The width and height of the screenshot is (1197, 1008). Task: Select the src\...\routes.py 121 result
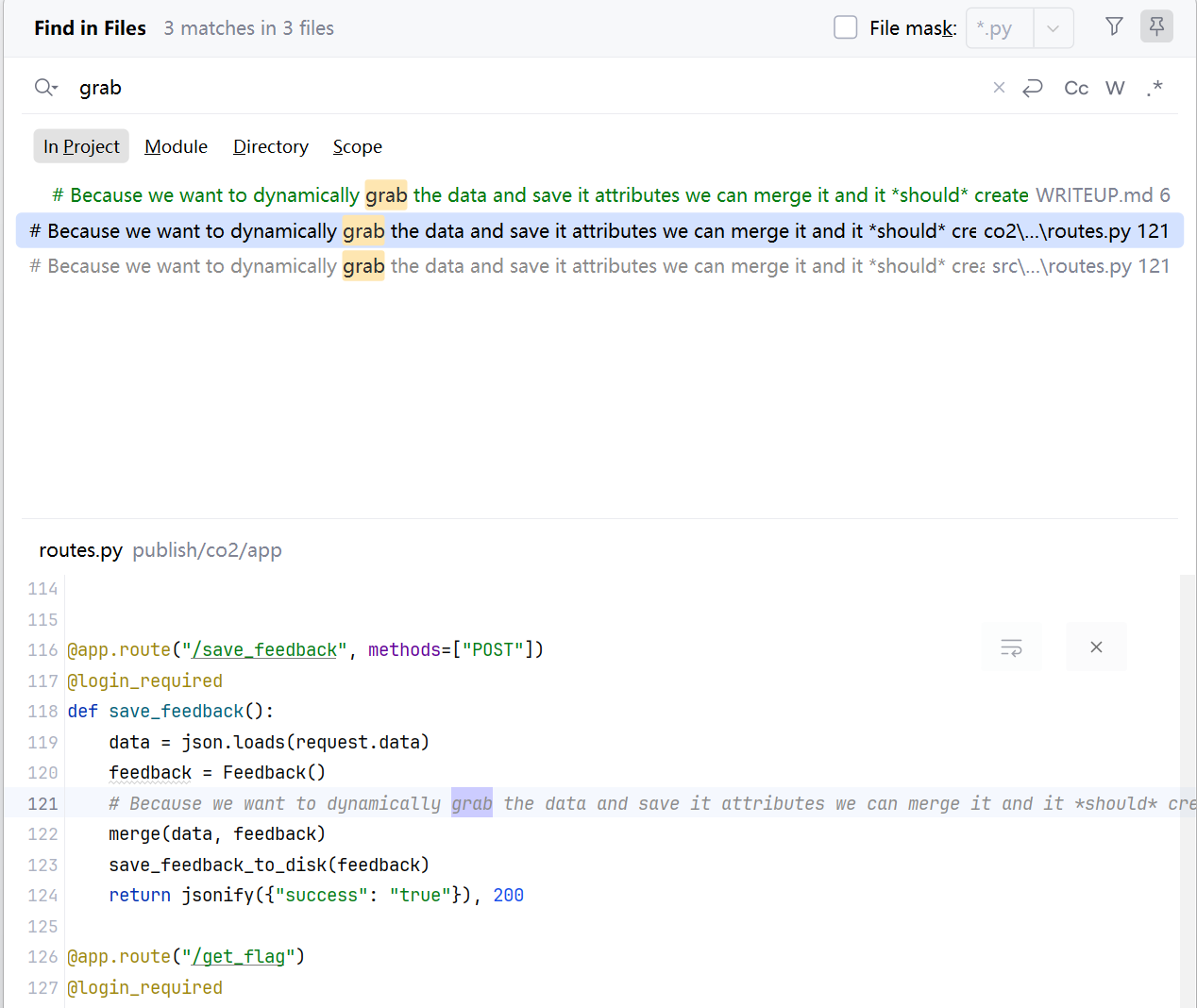[x=599, y=266]
